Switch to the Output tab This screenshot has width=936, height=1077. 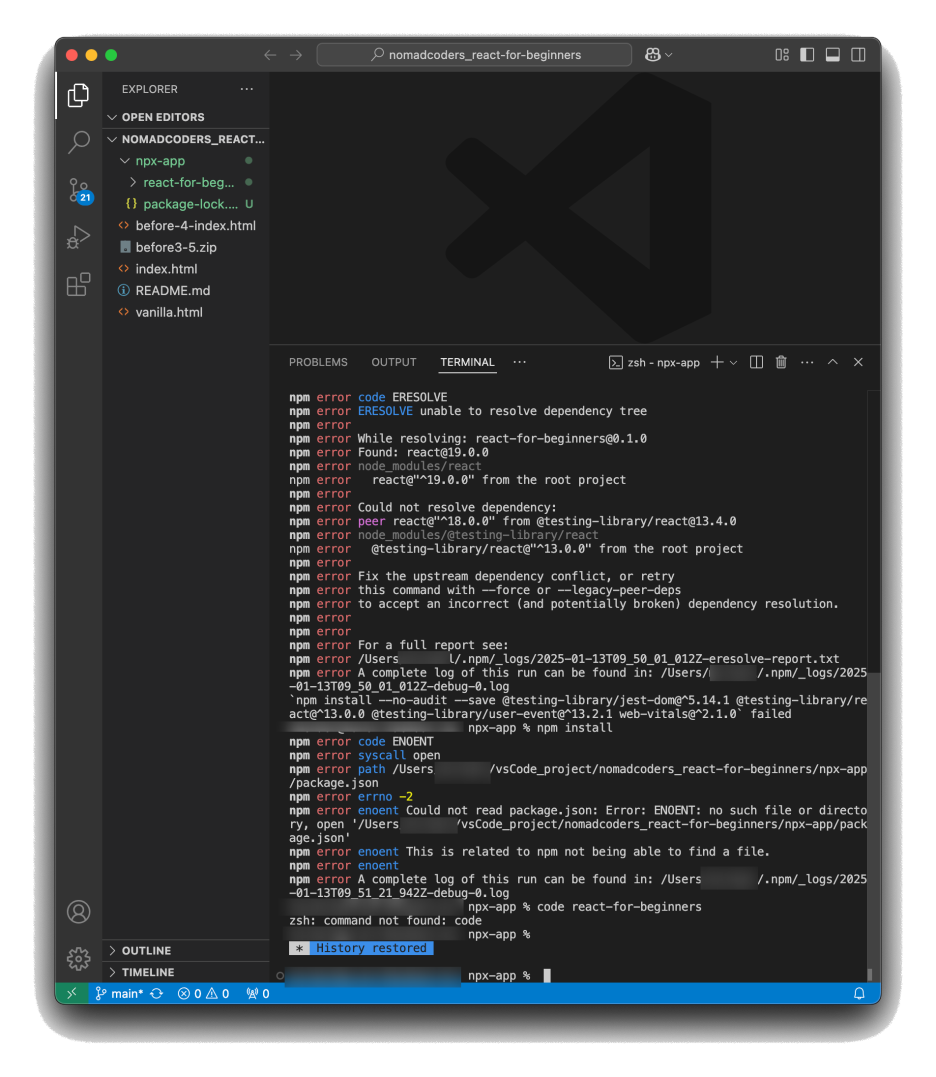click(393, 362)
